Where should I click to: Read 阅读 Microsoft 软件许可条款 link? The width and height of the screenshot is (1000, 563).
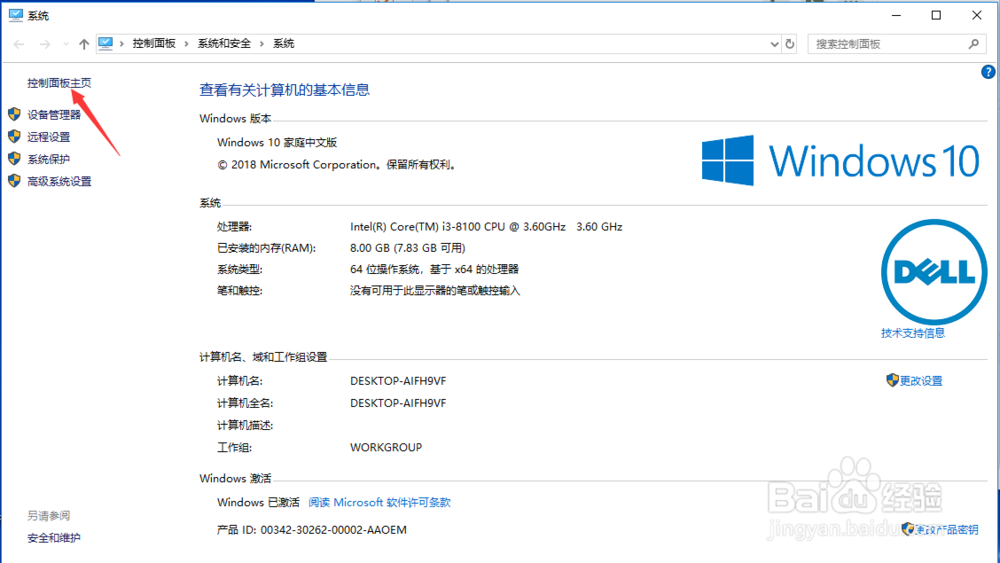pos(379,502)
